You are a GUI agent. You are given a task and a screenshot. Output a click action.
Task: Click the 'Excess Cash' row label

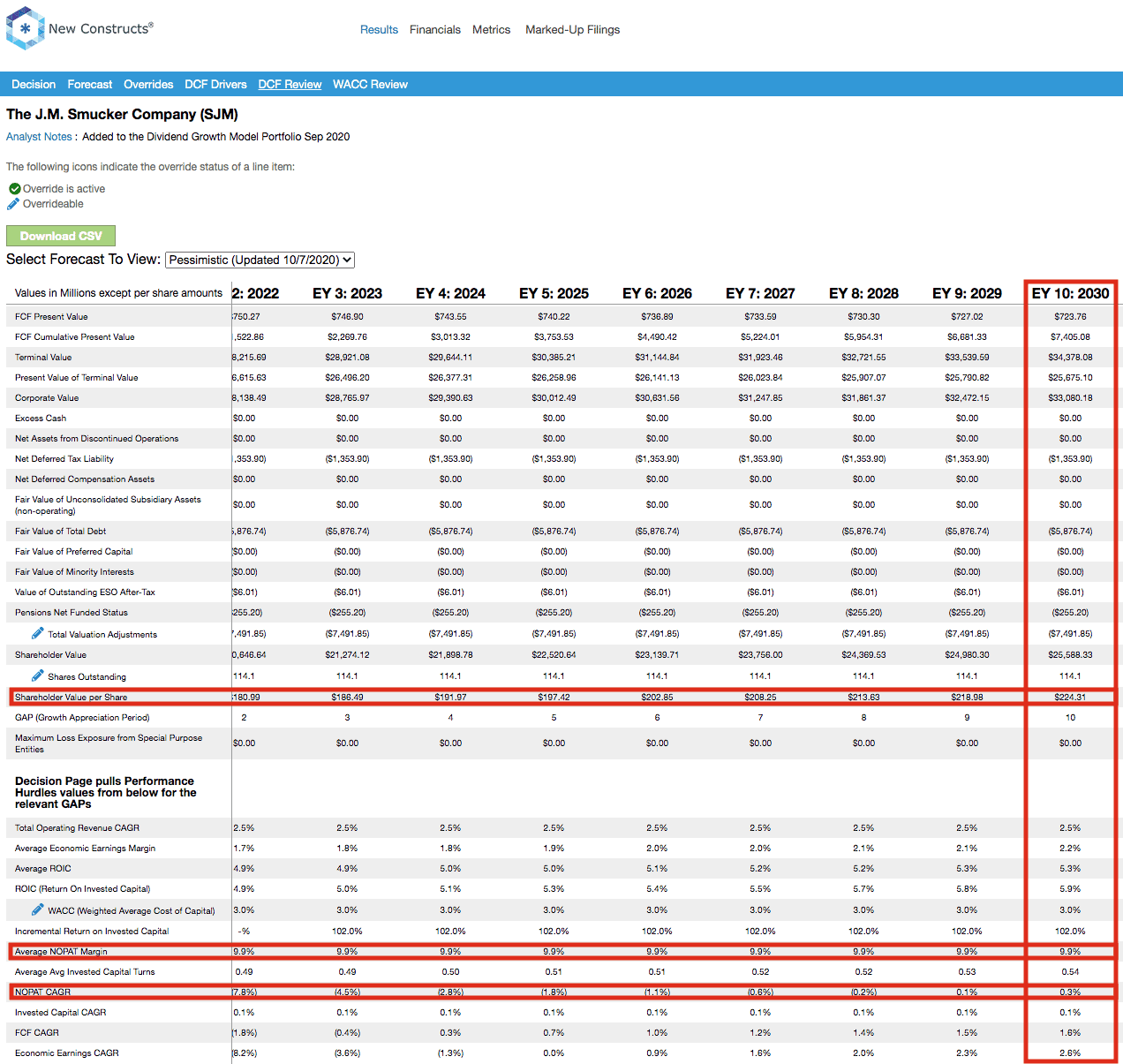coord(41,419)
